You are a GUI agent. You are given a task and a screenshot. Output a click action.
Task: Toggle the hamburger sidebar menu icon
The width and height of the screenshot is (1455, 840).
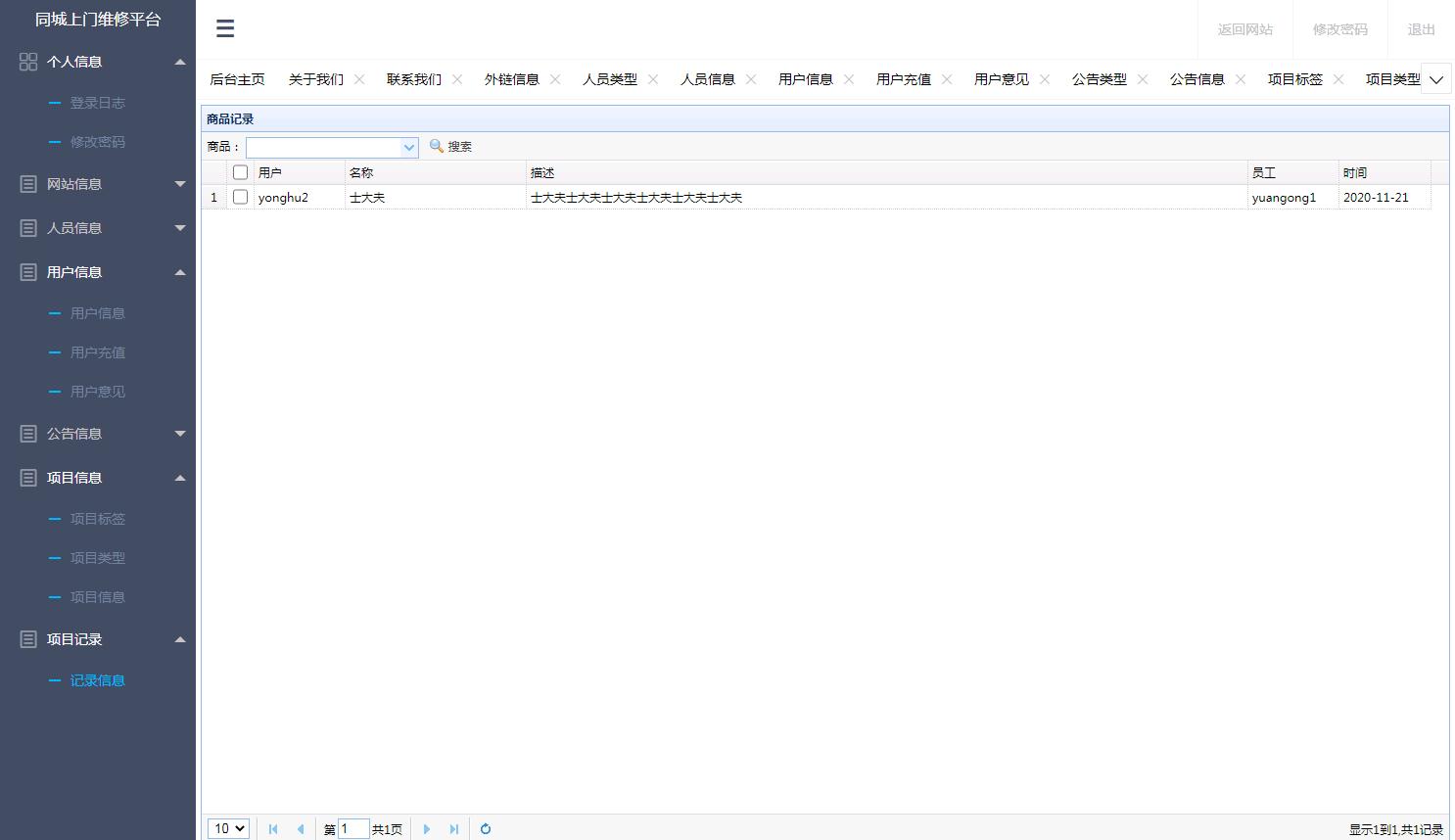pos(225,28)
